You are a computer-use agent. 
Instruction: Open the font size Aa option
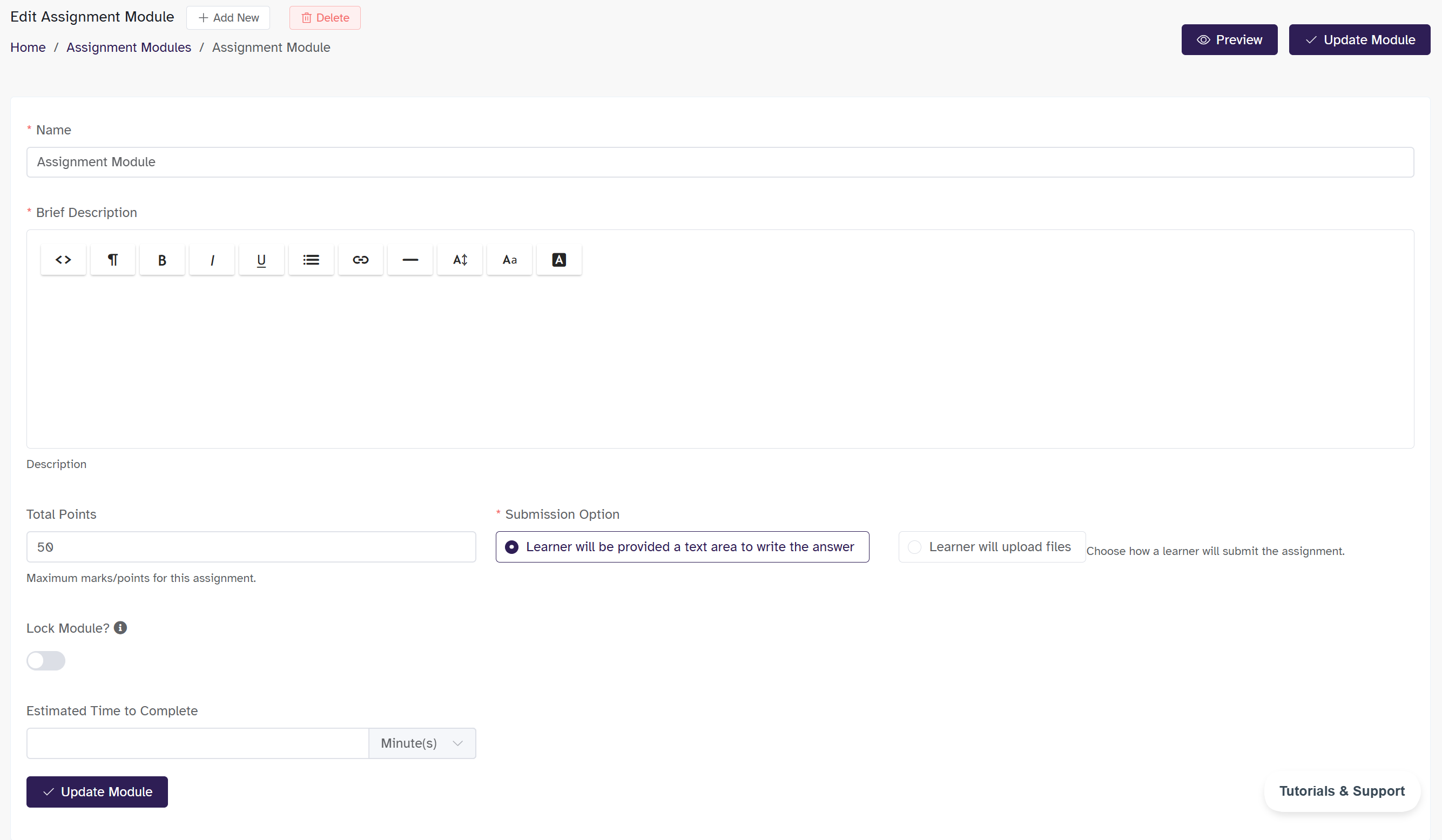[509, 260]
